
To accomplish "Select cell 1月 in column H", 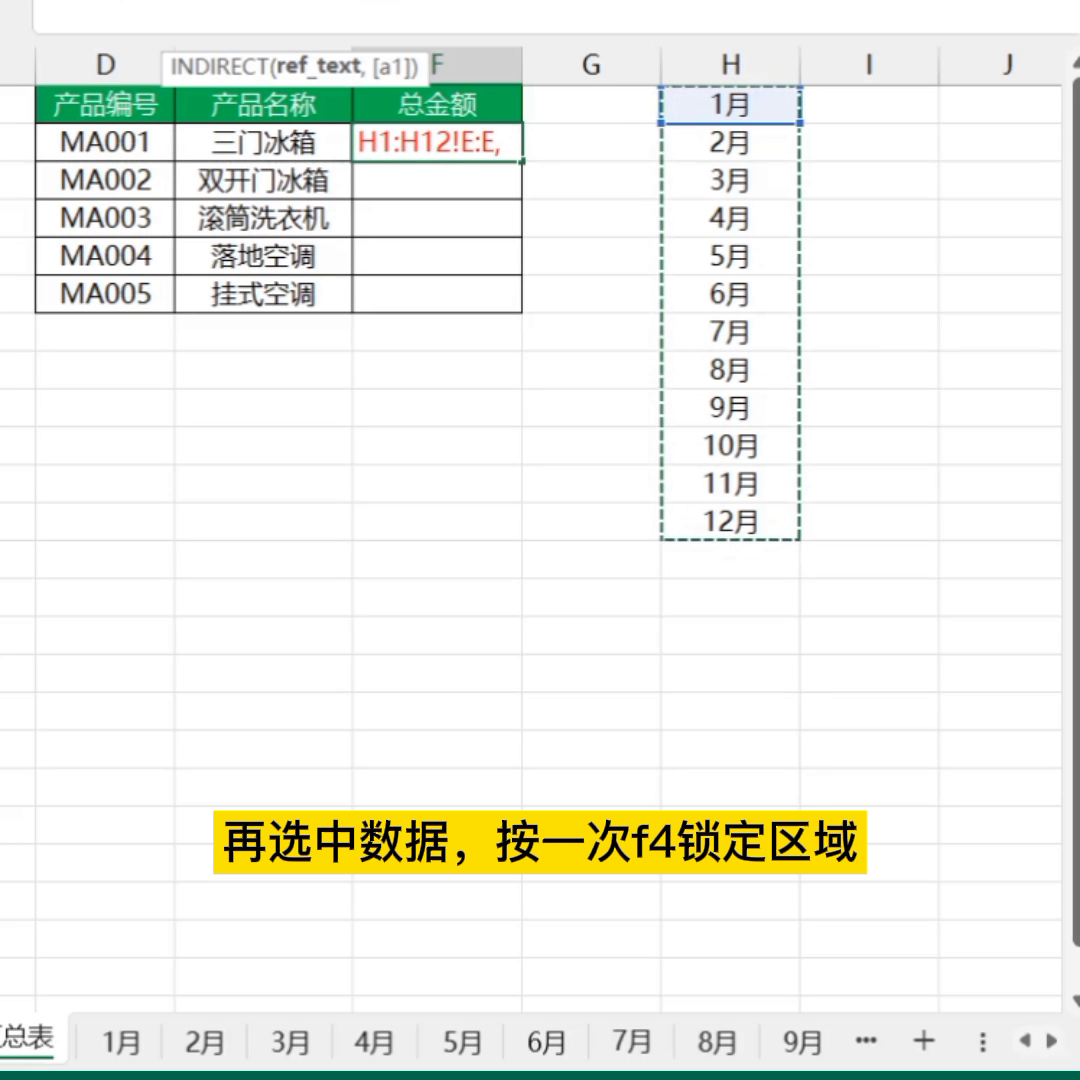I will (730, 105).
